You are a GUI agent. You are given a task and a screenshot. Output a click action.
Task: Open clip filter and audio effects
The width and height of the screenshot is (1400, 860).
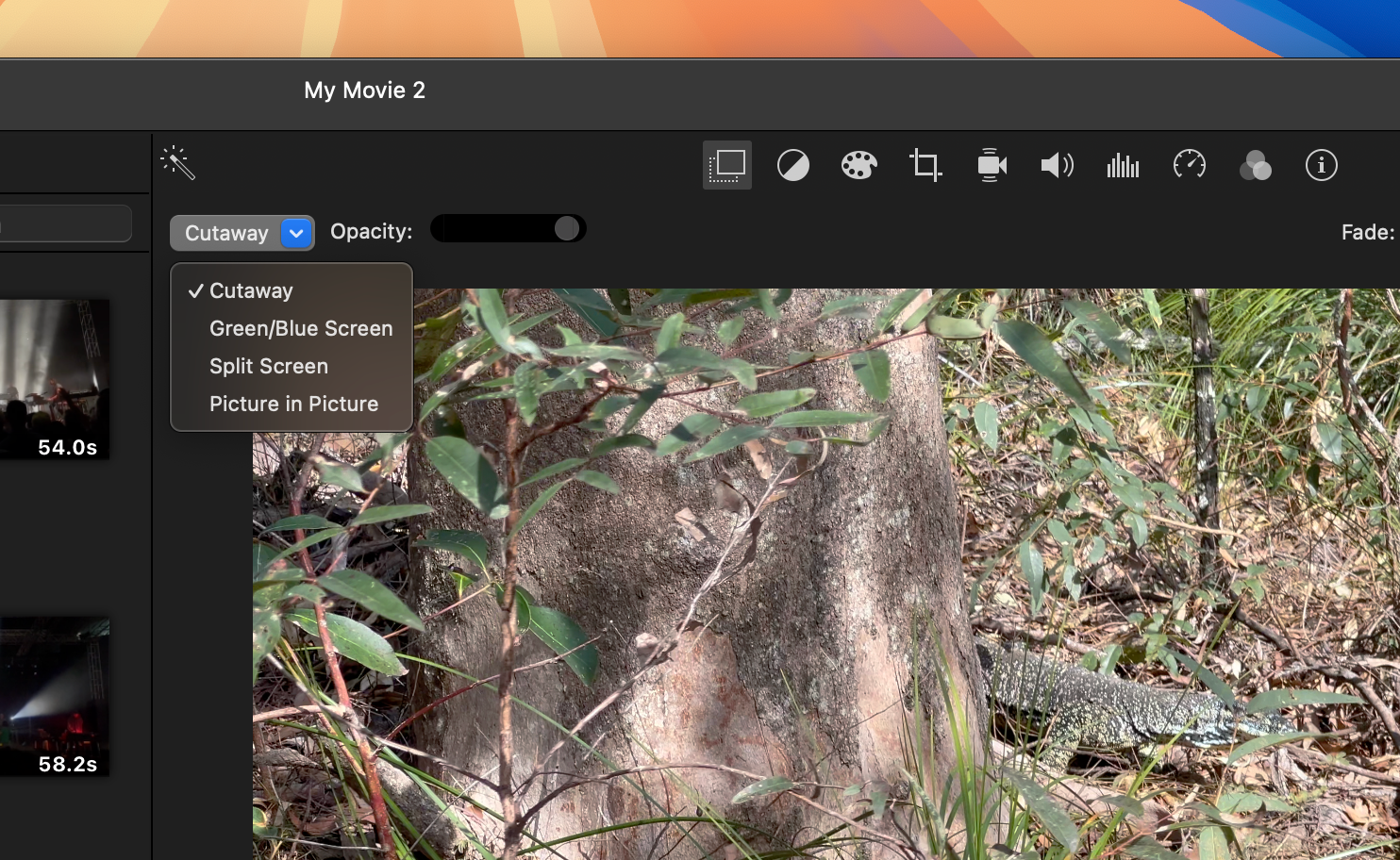pyautogui.click(x=1256, y=166)
